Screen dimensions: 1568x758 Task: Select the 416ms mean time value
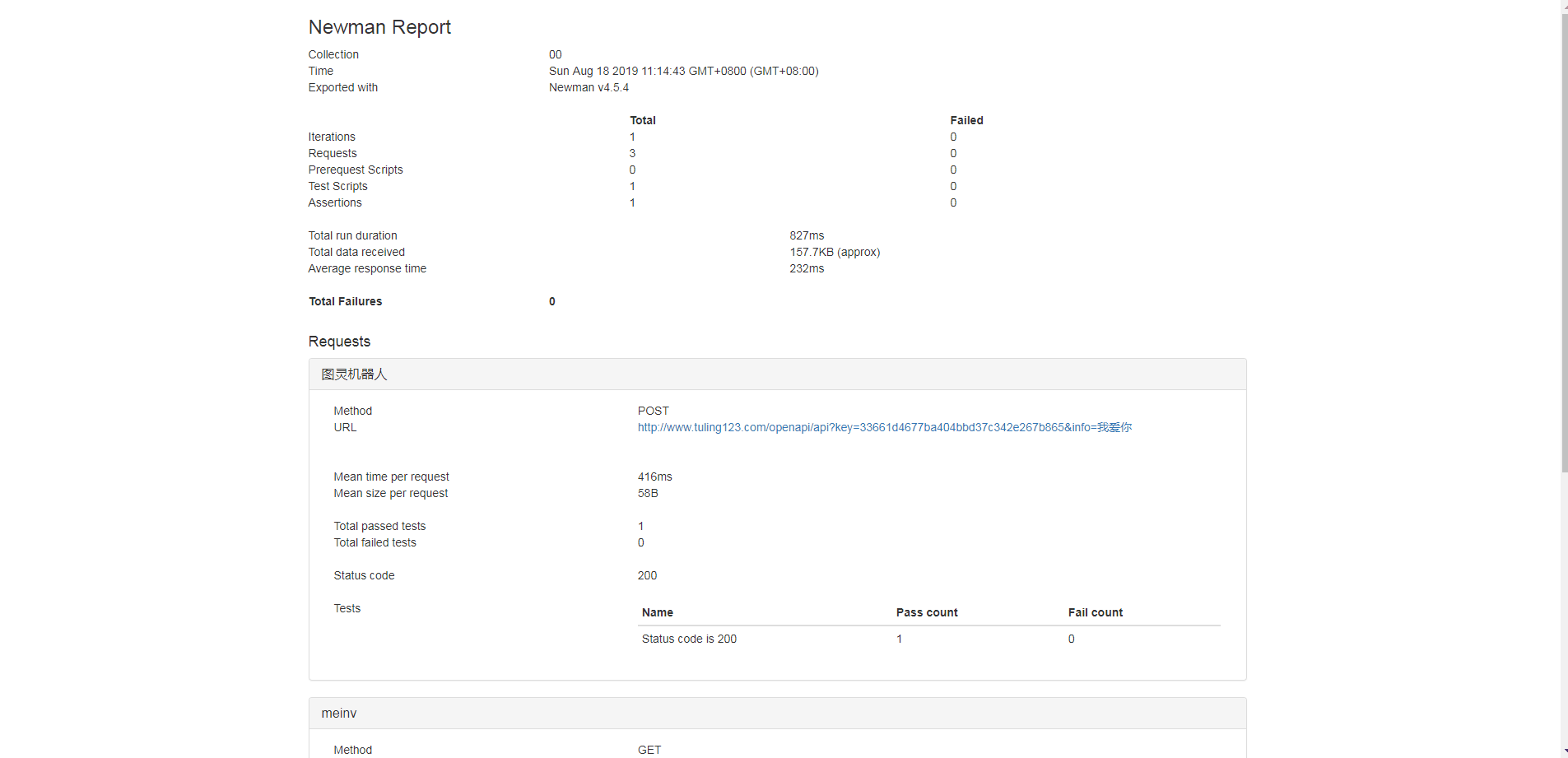(654, 477)
